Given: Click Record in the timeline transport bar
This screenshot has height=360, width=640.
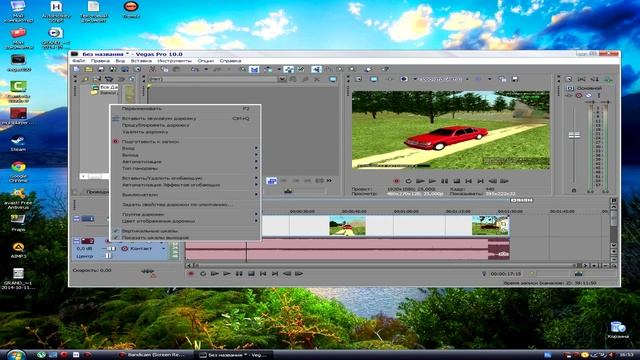Looking at the screenshot, I should (x=191, y=273).
